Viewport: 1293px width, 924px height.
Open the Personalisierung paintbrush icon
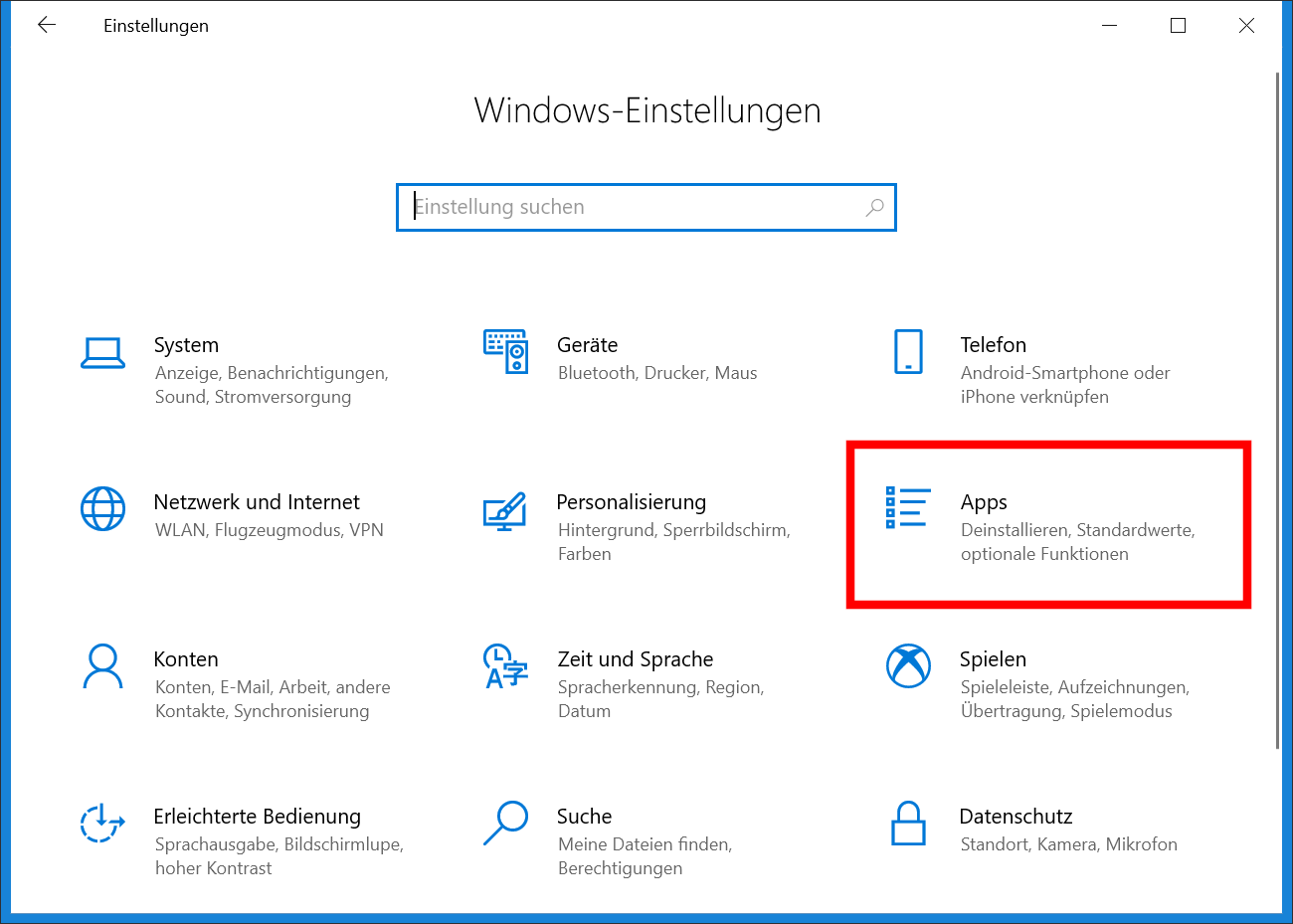point(504,509)
